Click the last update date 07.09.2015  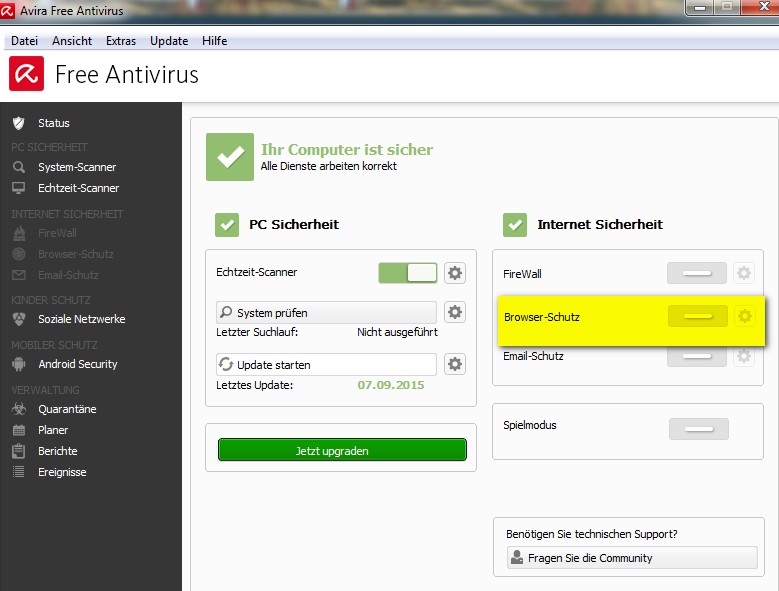pos(391,385)
